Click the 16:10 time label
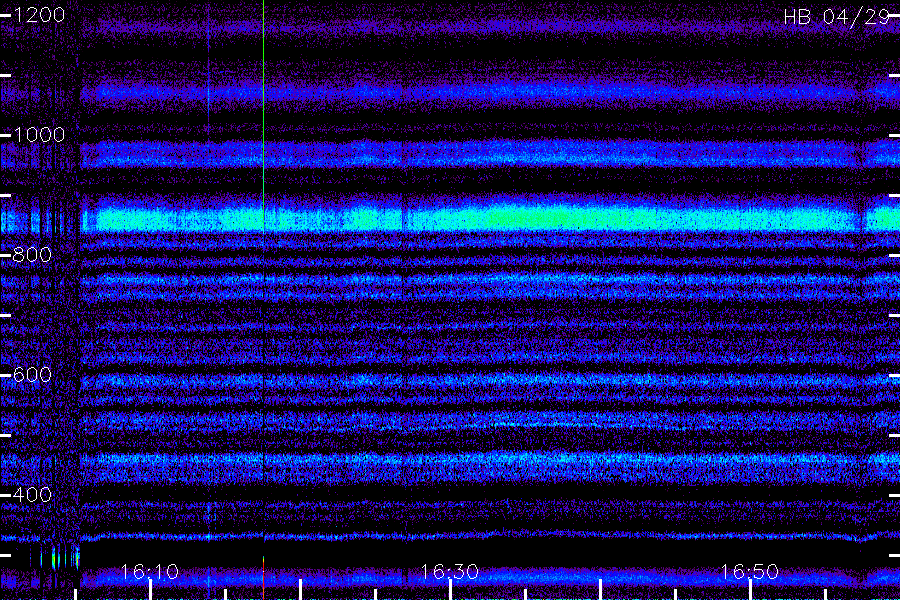 point(150,572)
